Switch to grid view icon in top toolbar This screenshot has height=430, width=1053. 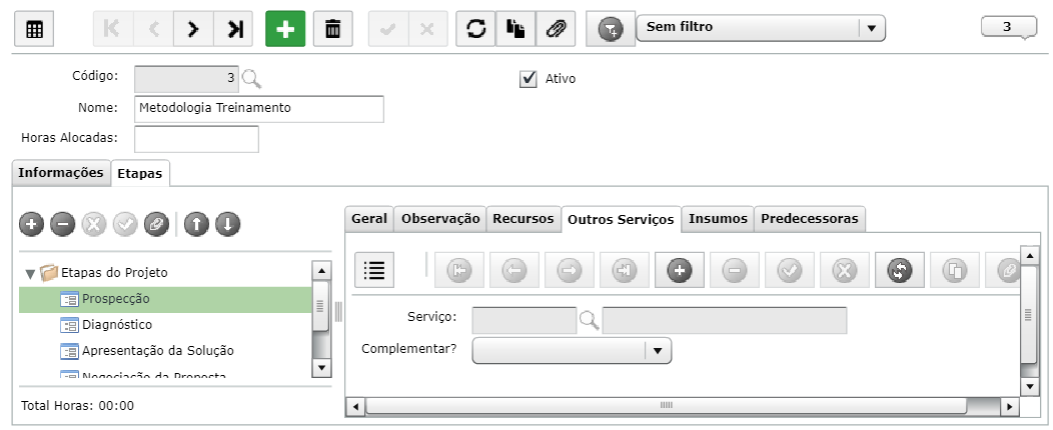click(x=34, y=30)
